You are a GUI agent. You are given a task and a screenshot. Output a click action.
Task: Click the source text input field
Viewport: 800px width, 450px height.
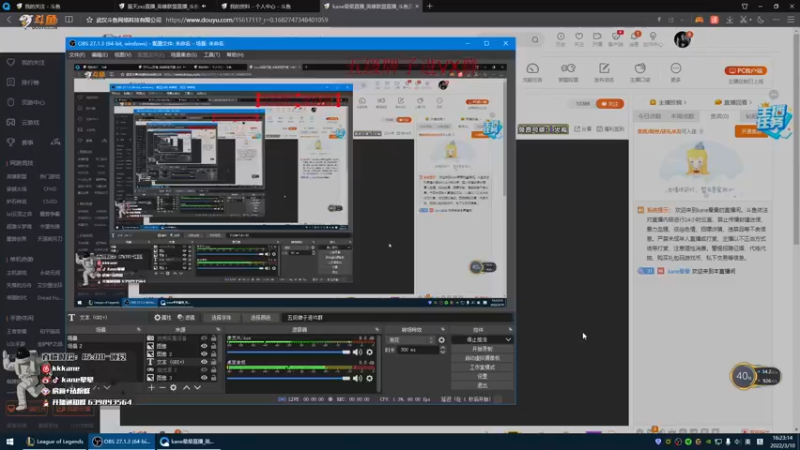point(396,317)
